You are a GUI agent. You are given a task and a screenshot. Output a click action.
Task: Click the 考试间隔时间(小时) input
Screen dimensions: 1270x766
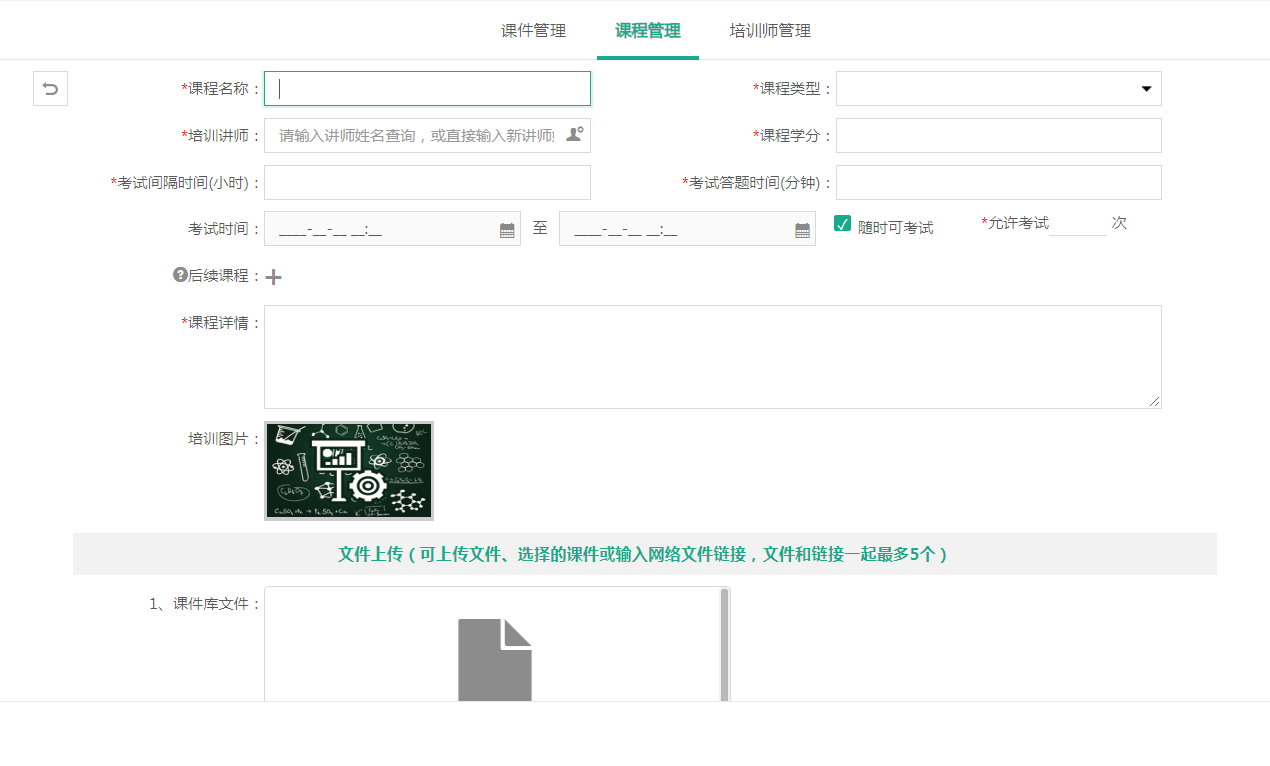pyautogui.click(x=427, y=182)
